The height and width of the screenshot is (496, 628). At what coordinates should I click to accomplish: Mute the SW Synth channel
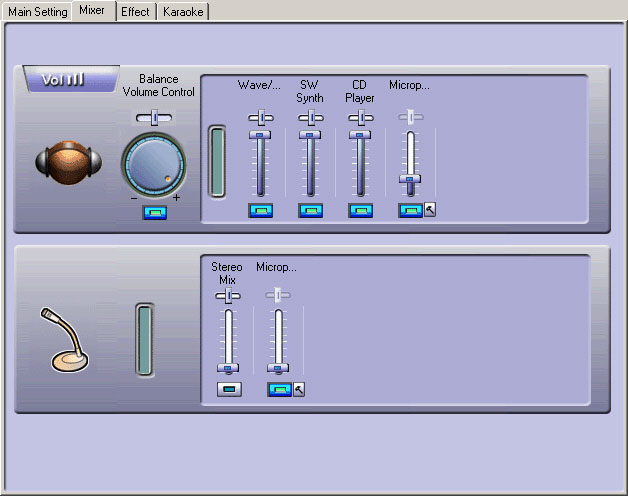coord(310,210)
